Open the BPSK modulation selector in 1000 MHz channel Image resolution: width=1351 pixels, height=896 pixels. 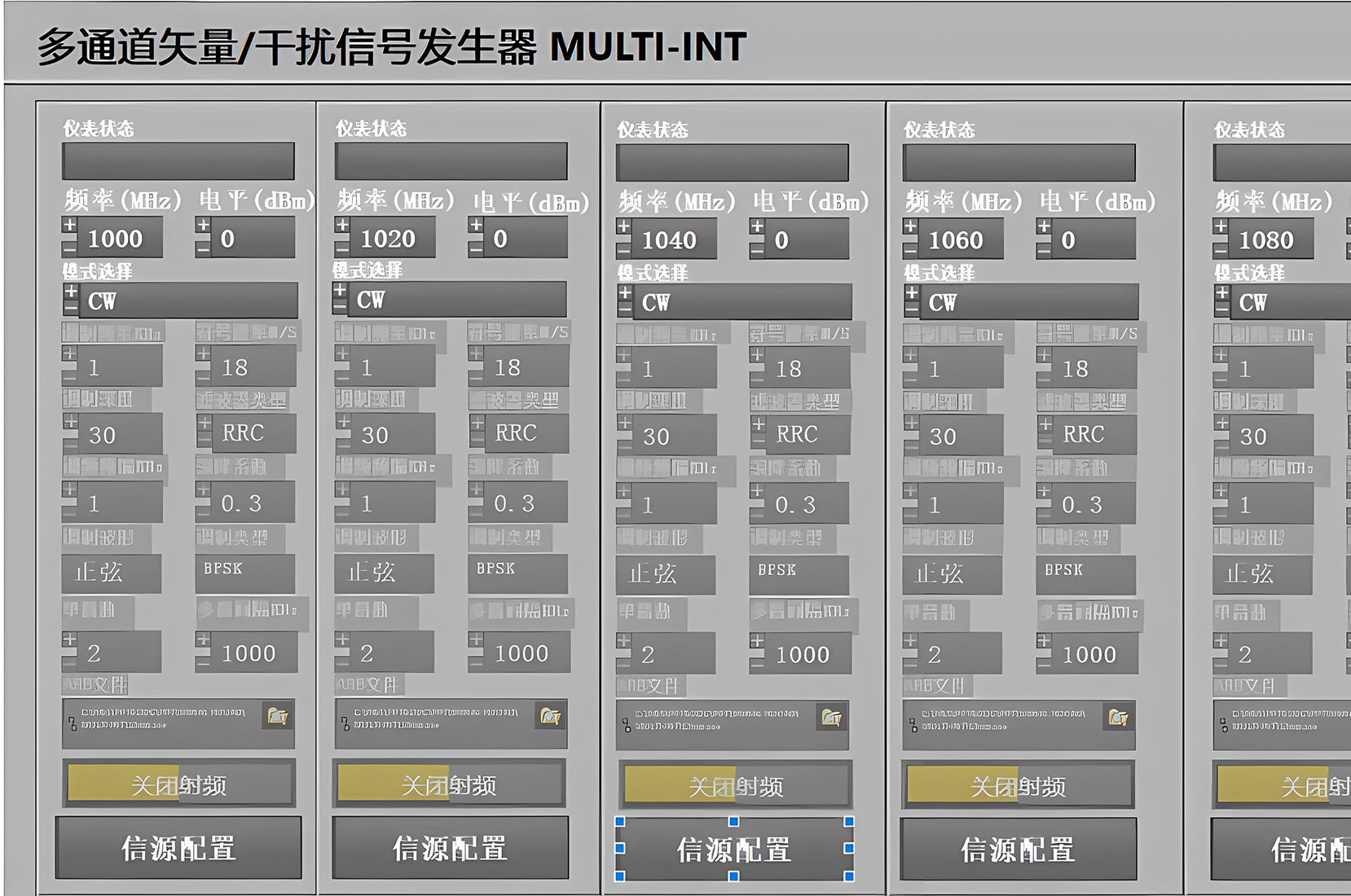click(244, 570)
